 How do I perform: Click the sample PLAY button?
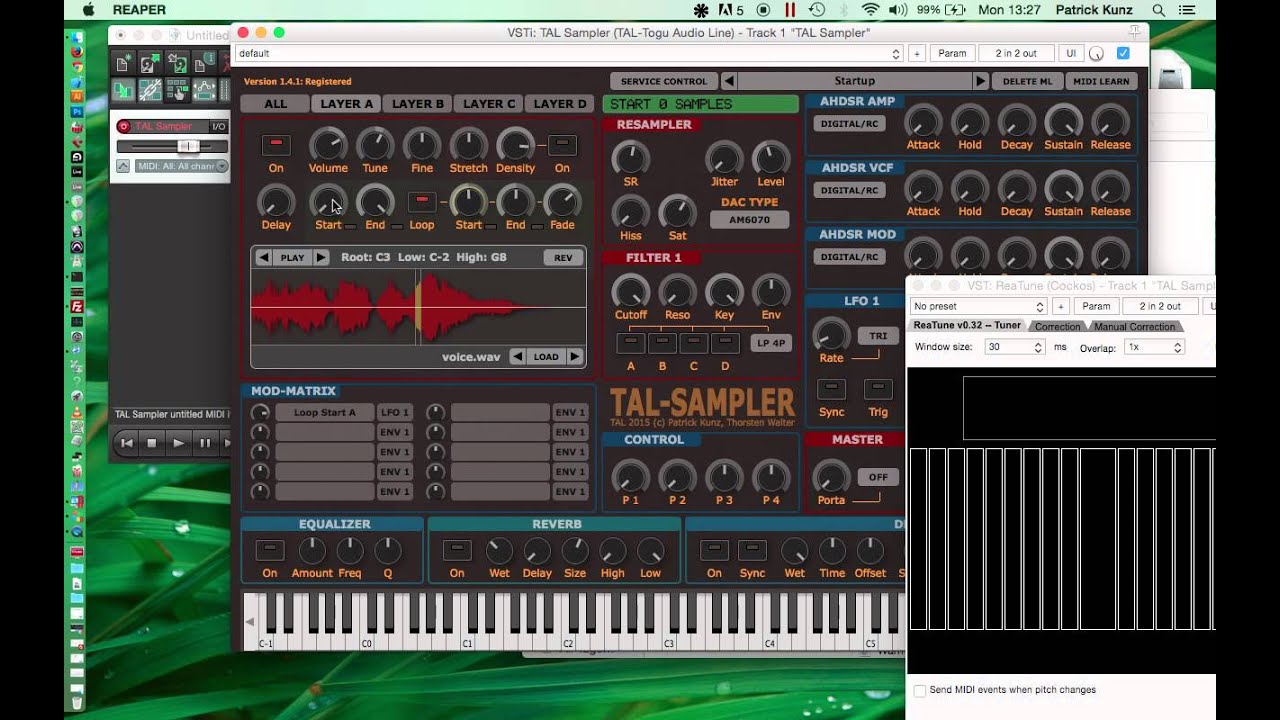tap(292, 257)
